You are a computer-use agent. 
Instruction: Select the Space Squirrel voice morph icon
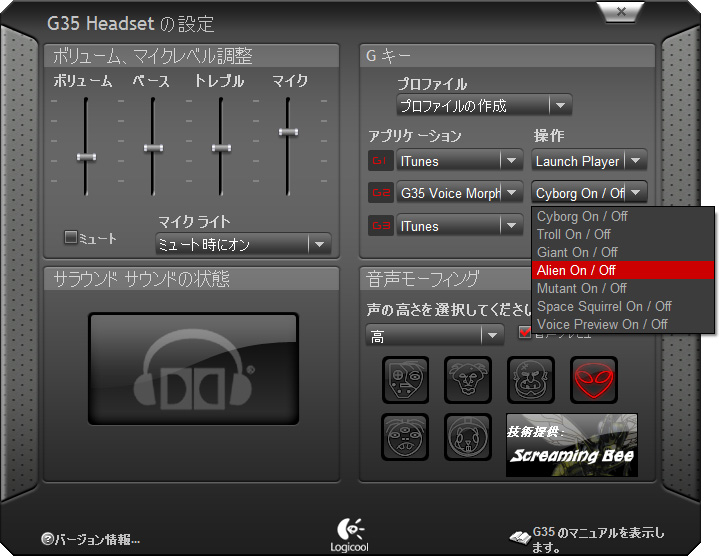tap(468, 437)
